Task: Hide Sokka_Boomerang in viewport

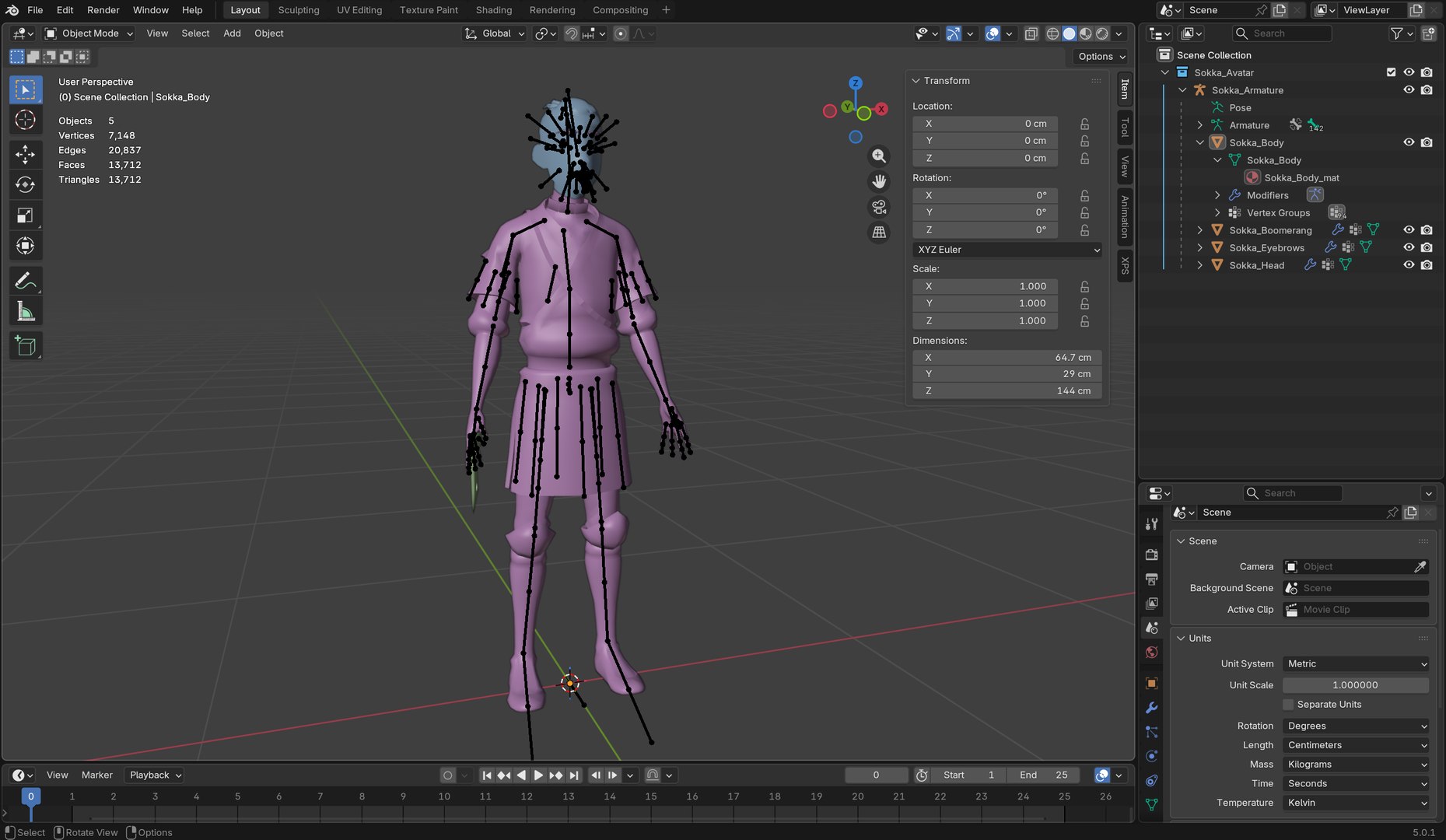Action: (1409, 229)
